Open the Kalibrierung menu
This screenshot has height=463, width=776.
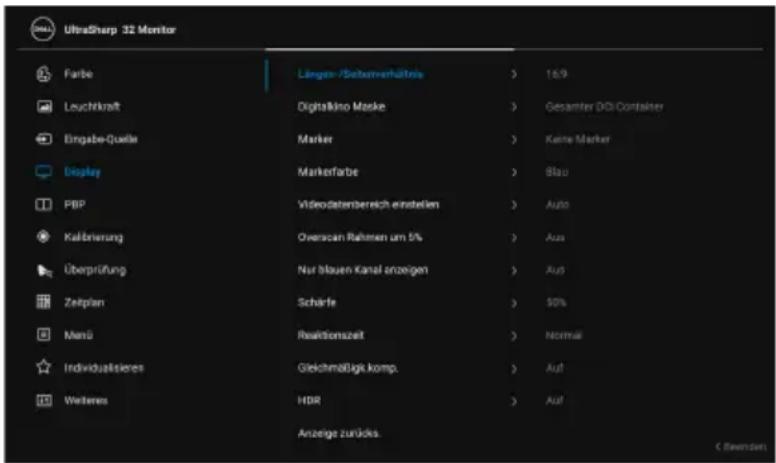94,237
